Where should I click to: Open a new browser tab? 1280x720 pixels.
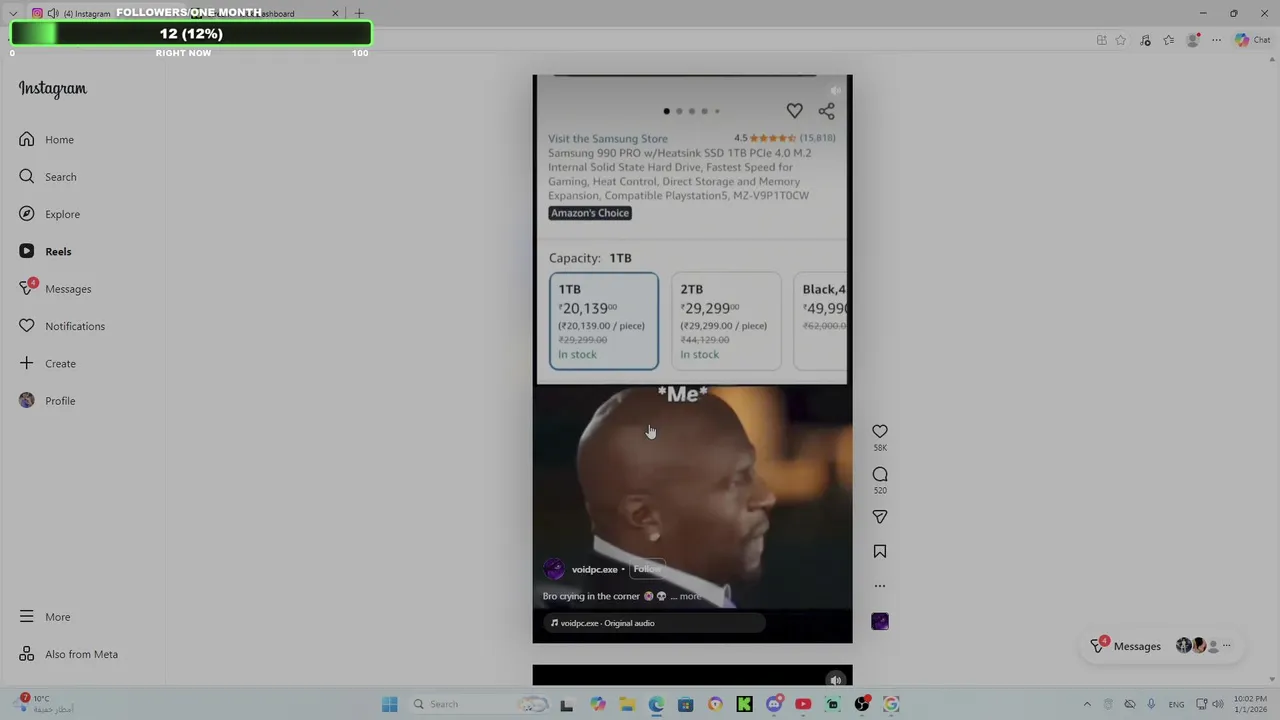pos(359,14)
